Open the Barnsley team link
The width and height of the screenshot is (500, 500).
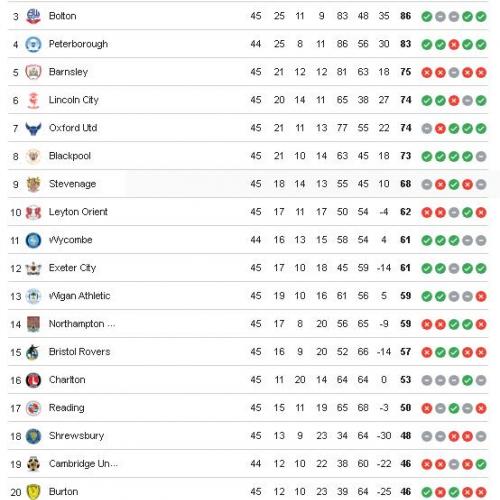[x=68, y=72]
